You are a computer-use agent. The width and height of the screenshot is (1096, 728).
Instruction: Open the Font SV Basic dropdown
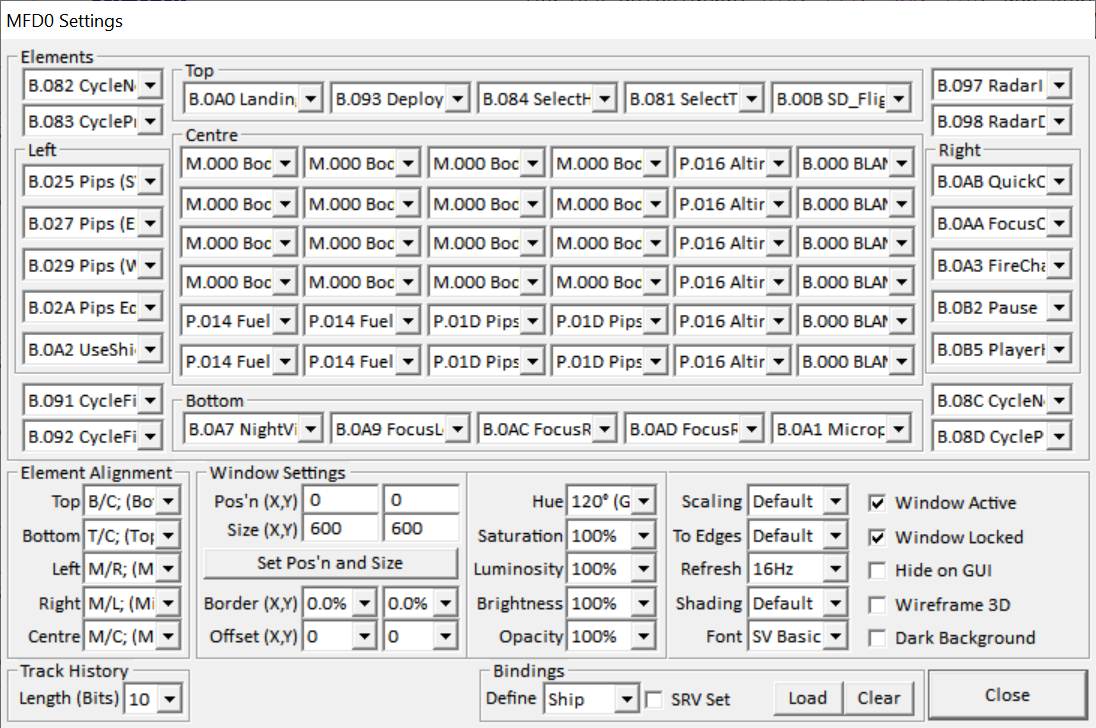pos(798,636)
